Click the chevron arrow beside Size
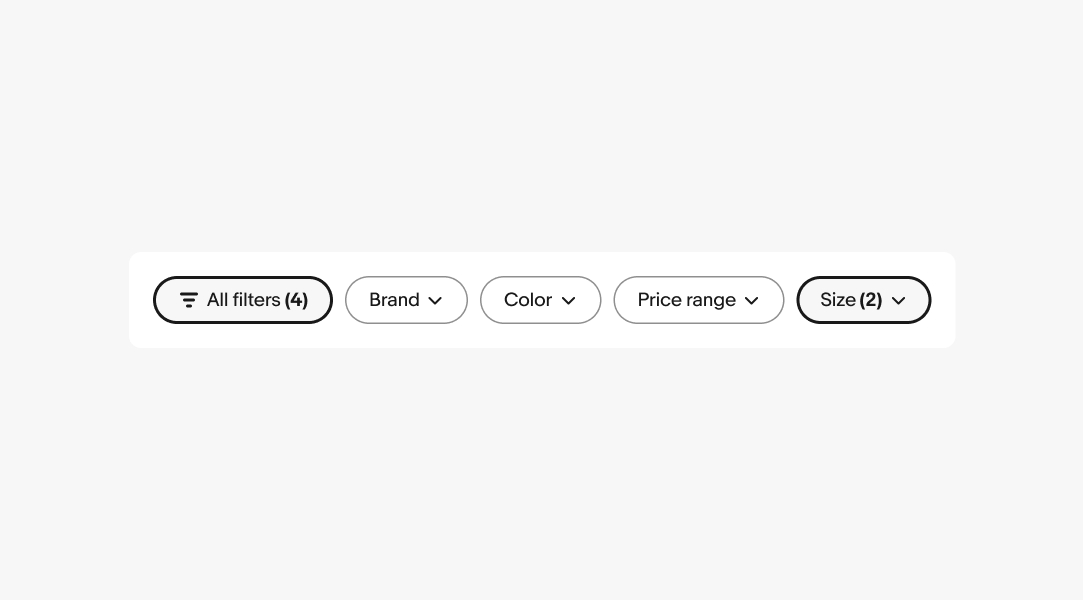The height and width of the screenshot is (600, 1083). tap(898, 301)
